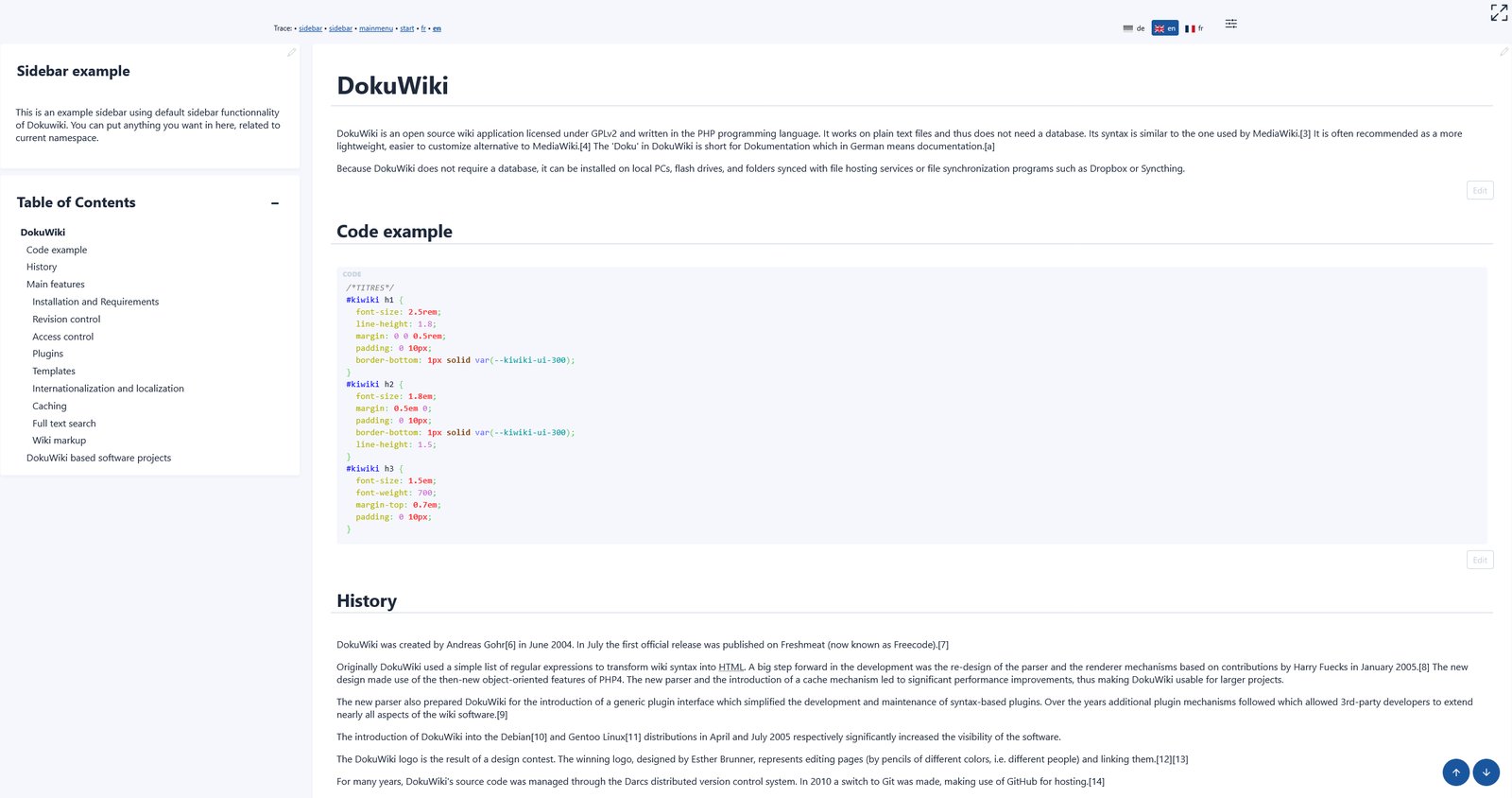
Task: Open the Revision control contents link
Action: (66, 320)
